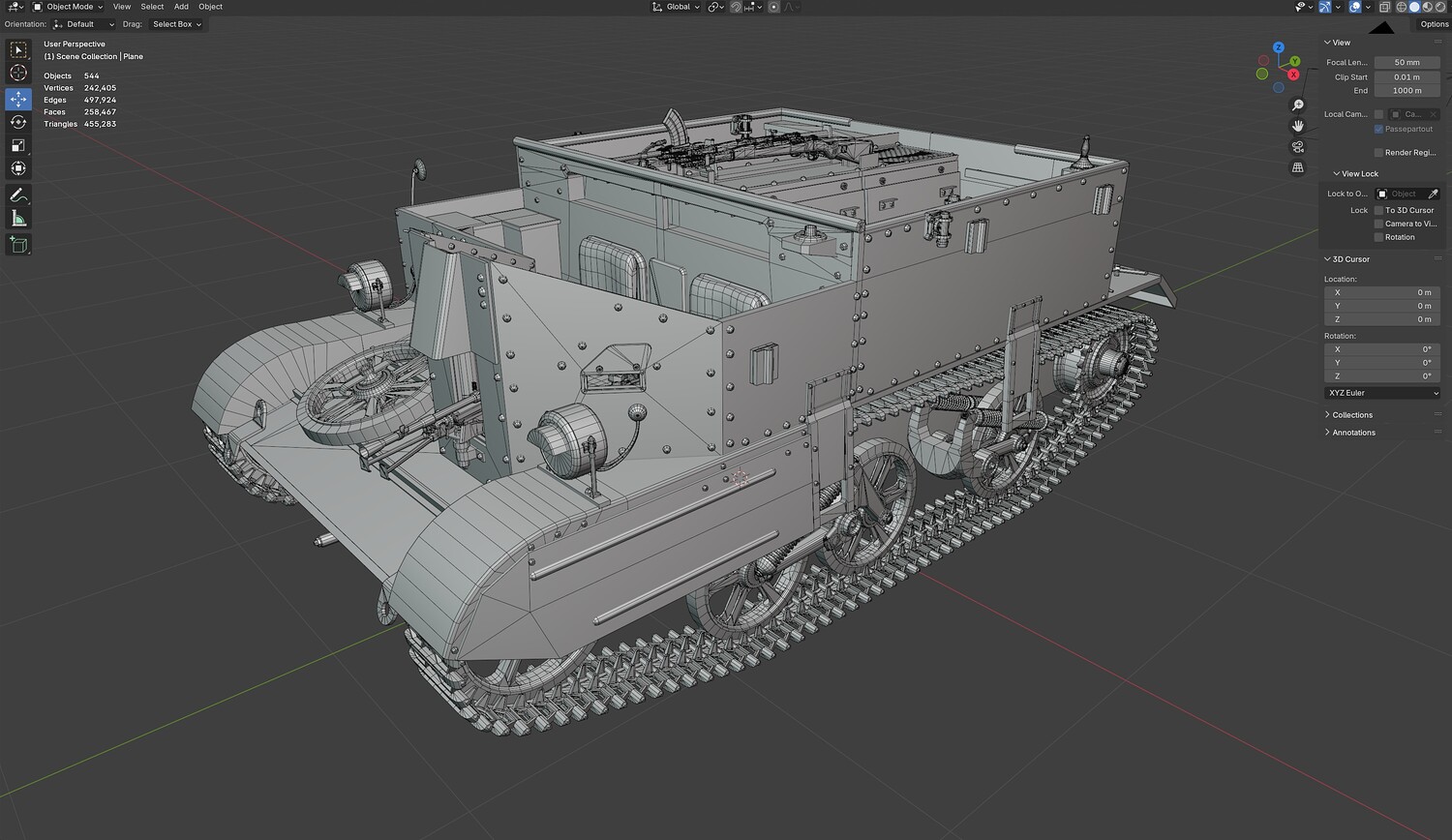Switch to material preview shading

pyautogui.click(x=1427, y=7)
